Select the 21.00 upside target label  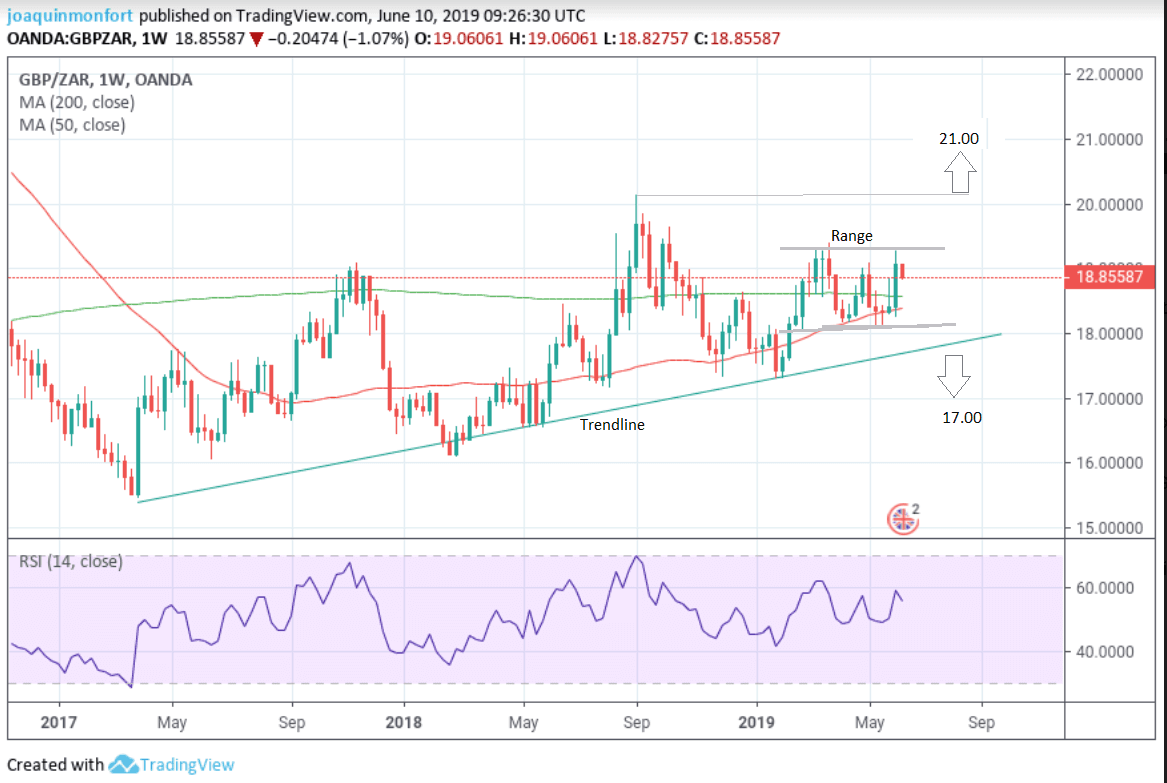(958, 139)
